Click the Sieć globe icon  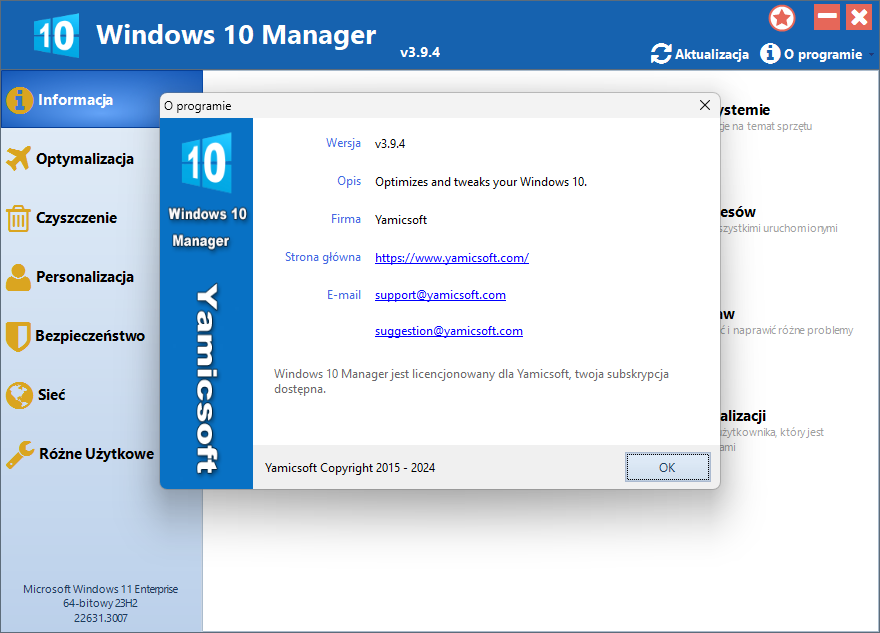[x=20, y=395]
